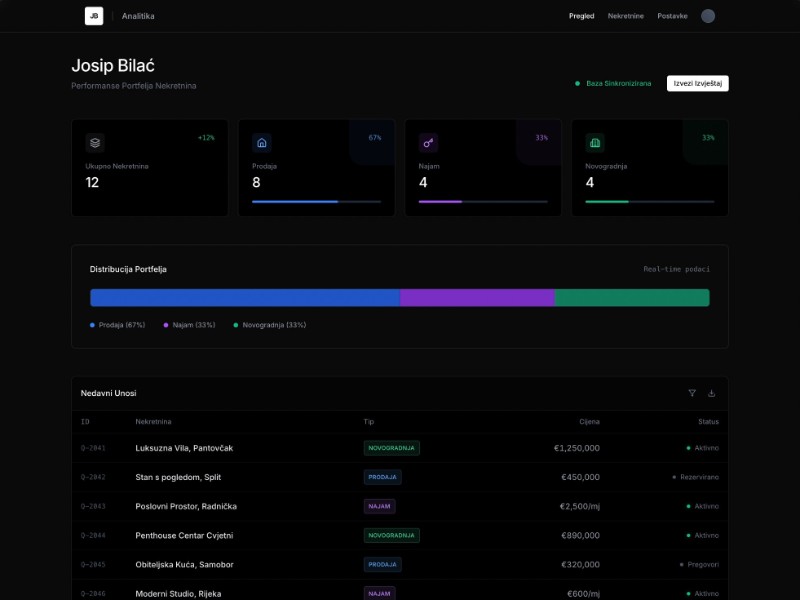This screenshot has height=600, width=800.
Task: Click the download icon in Nedavni Unosi
Action: (712, 393)
